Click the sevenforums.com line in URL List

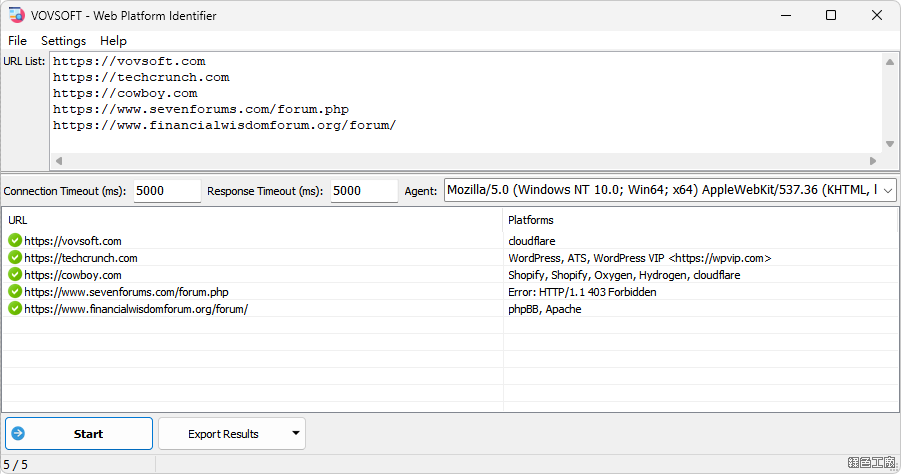[201, 109]
